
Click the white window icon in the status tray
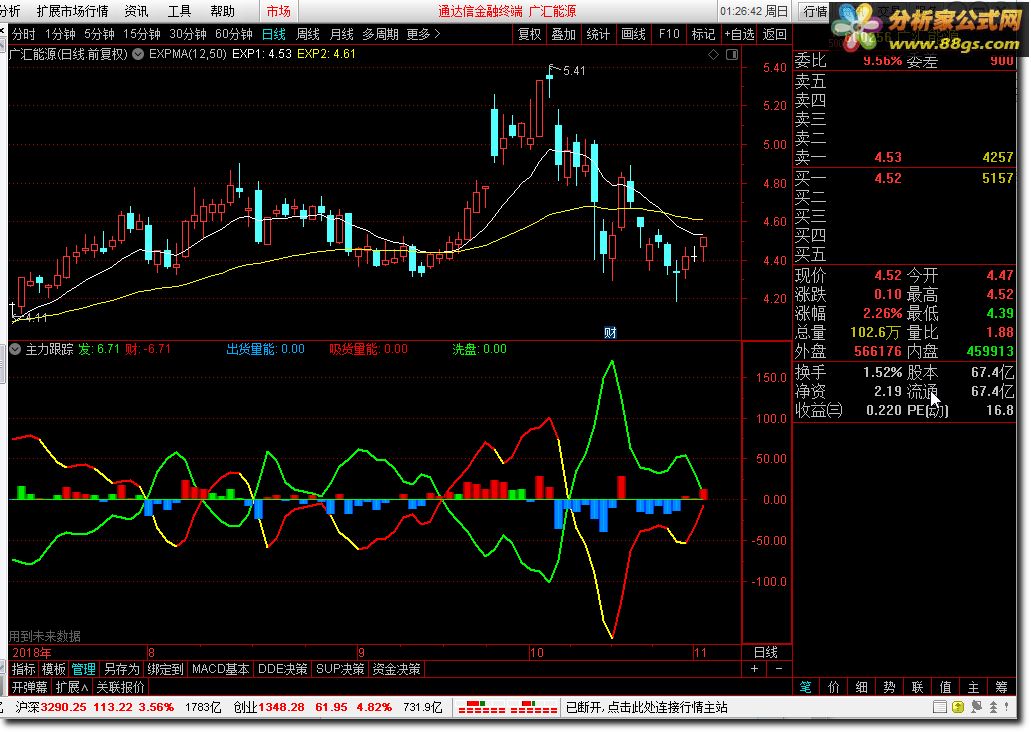(940, 708)
